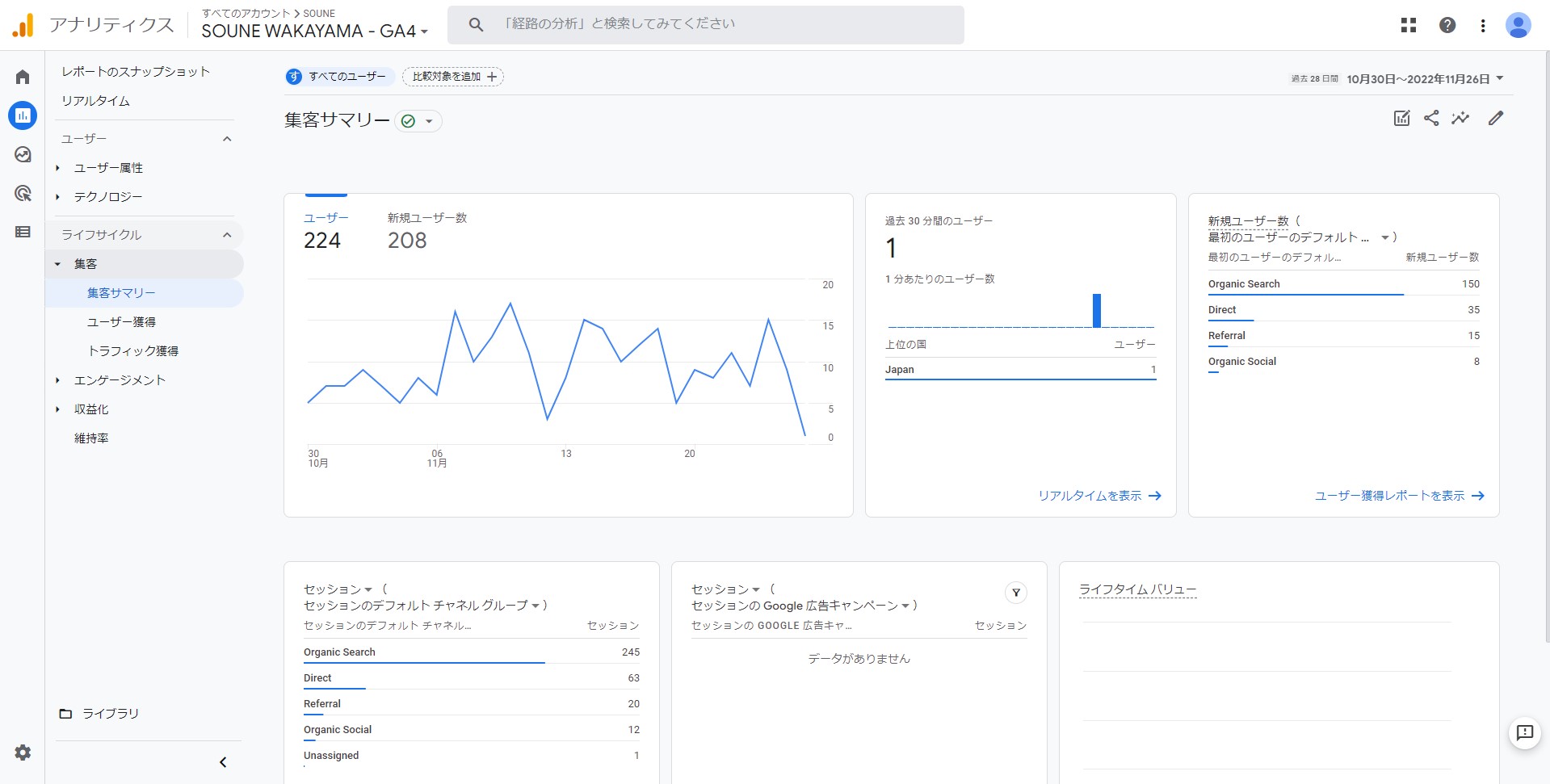Click the 比較対象を追加 button

point(453,77)
